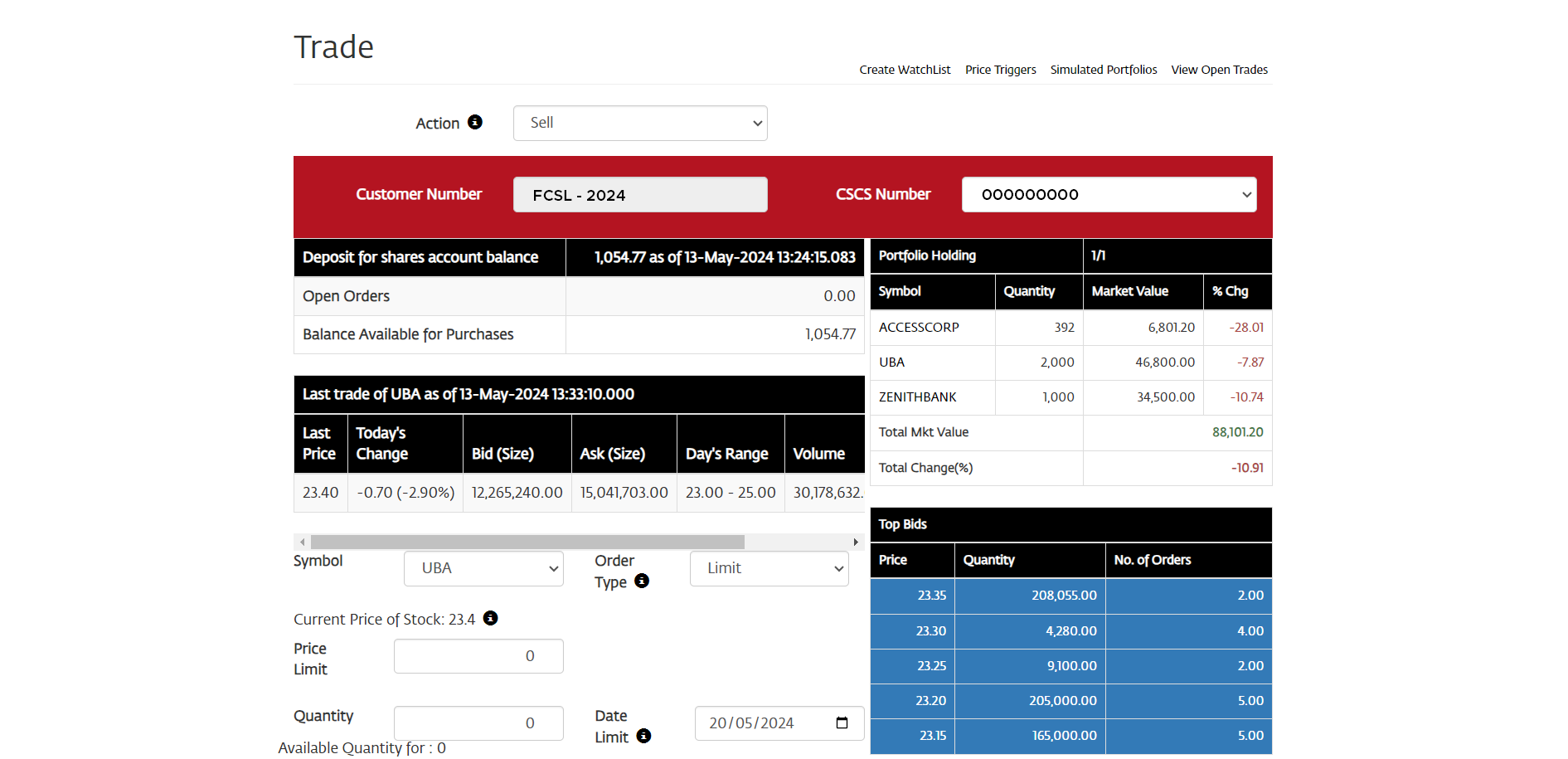Expand the CSCS Number dropdown
The width and height of the screenshot is (1568, 759).
pos(1108,194)
